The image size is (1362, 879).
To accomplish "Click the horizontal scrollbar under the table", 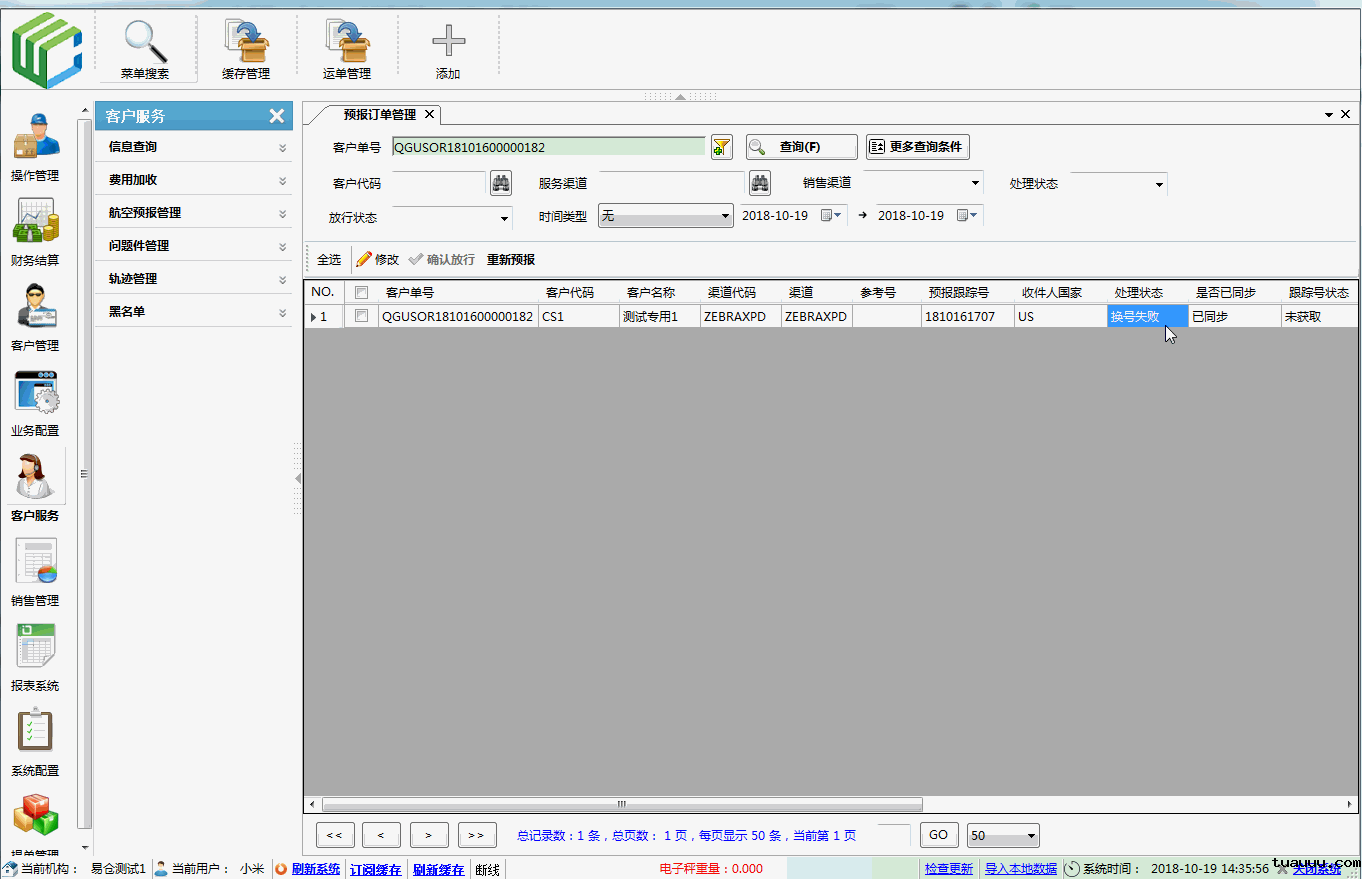I will 620,804.
